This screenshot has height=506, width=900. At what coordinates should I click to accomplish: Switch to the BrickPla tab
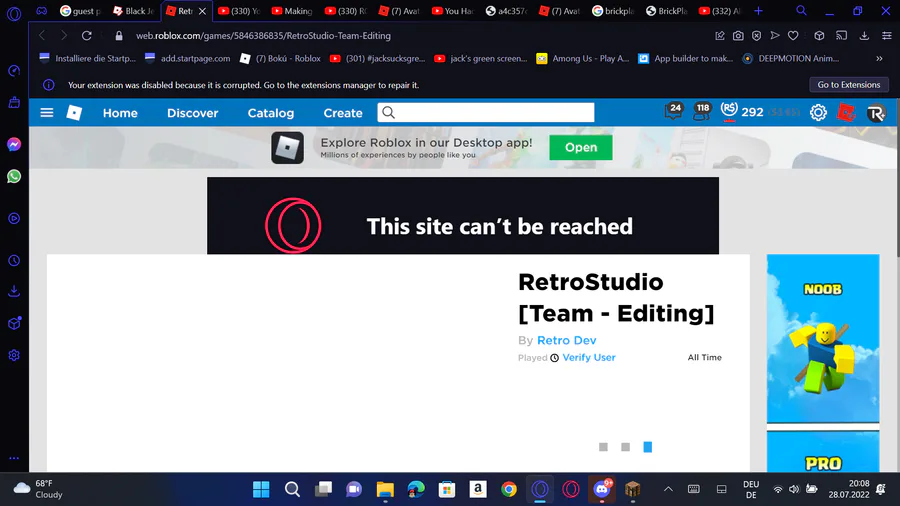pyautogui.click(x=666, y=11)
